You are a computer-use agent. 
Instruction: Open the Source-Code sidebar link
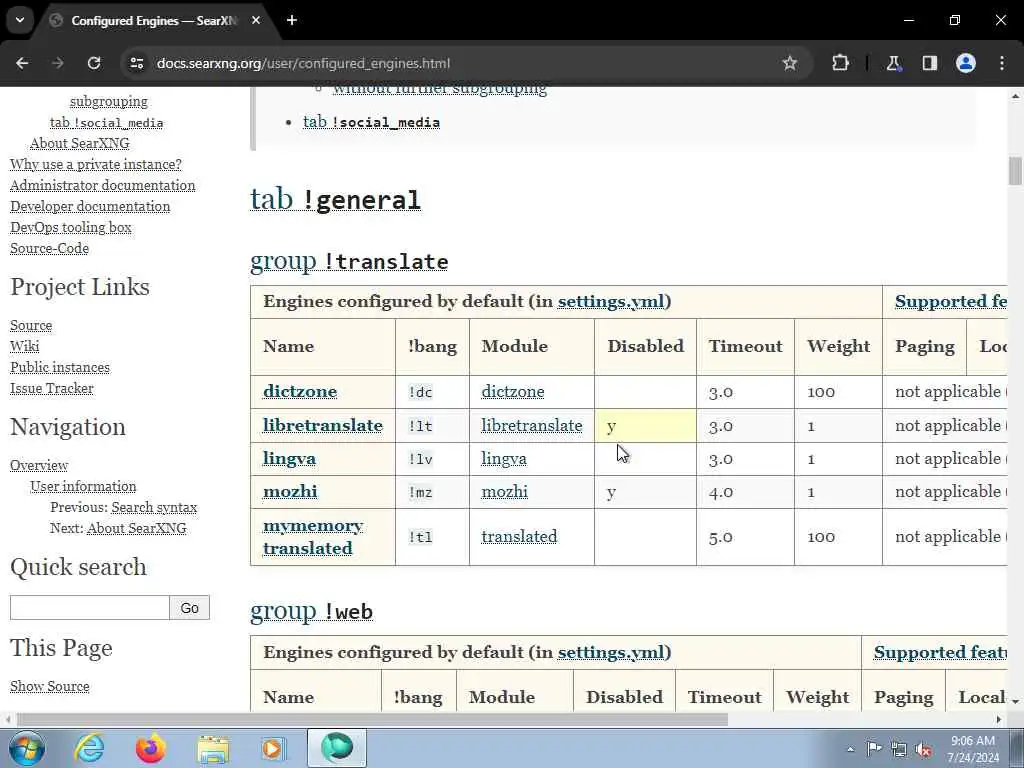(x=50, y=248)
